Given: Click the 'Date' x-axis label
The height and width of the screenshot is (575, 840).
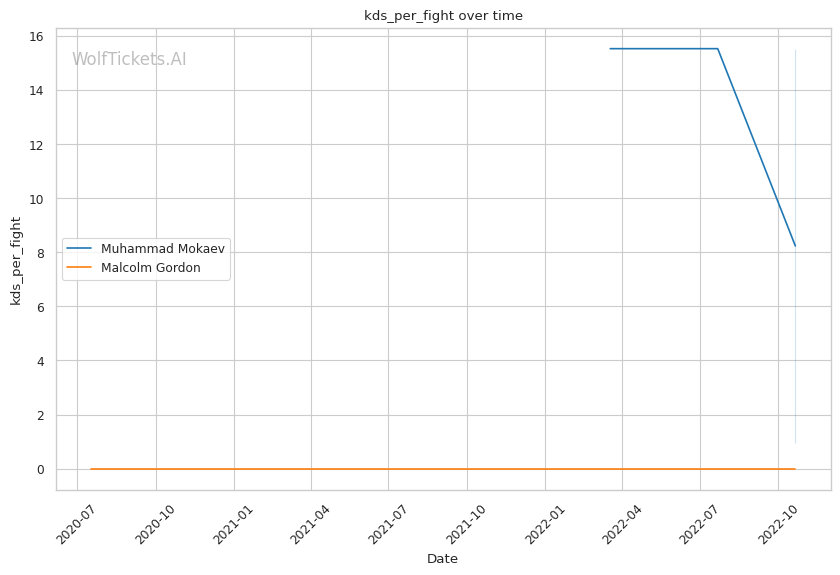Looking at the screenshot, I should click(442, 558).
